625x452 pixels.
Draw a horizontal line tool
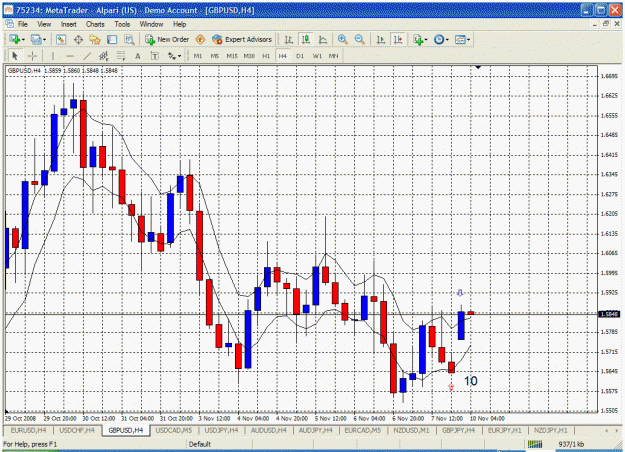click(x=70, y=56)
